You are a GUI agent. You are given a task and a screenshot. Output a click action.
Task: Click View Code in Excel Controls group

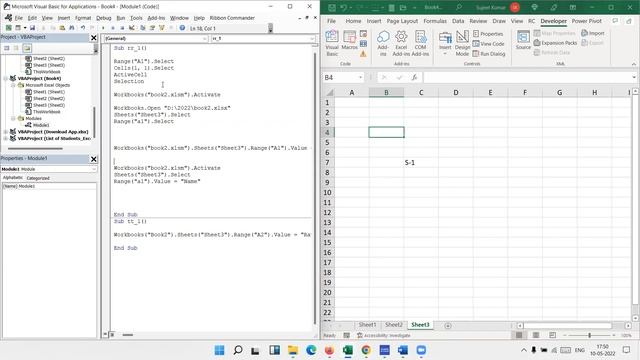click(x=488, y=44)
